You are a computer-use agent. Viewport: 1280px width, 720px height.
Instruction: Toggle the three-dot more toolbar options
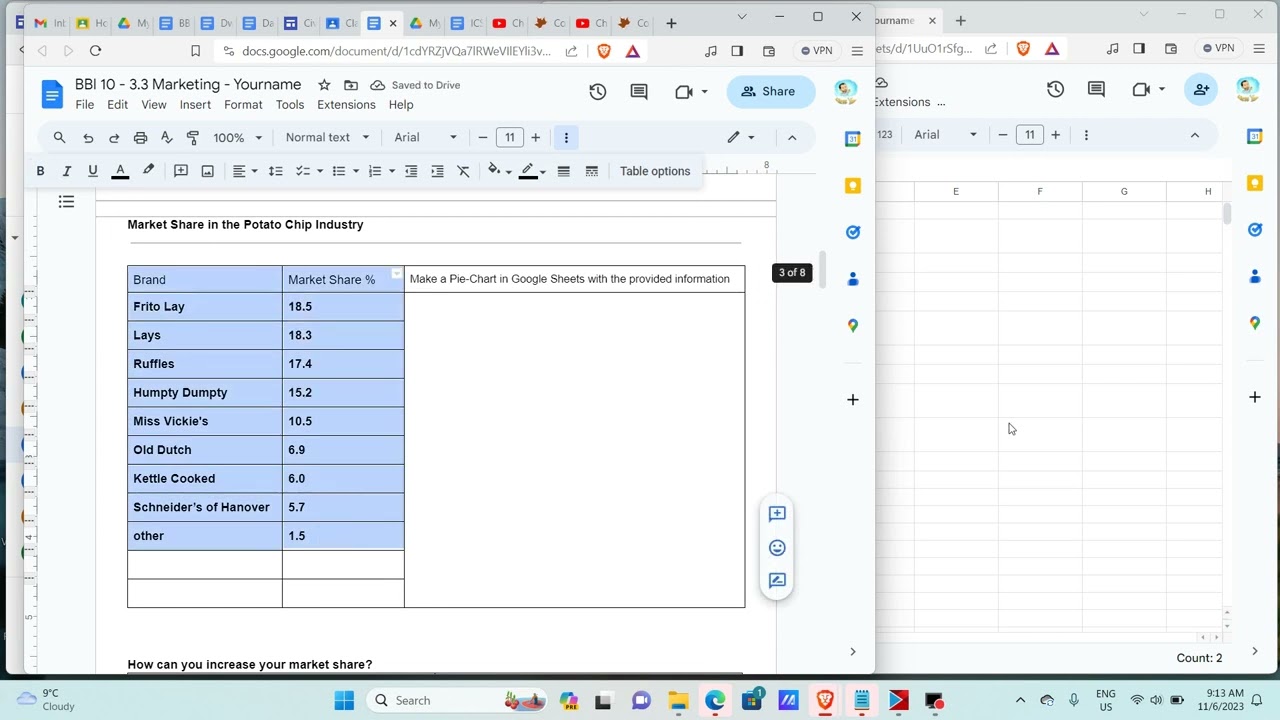coord(566,137)
